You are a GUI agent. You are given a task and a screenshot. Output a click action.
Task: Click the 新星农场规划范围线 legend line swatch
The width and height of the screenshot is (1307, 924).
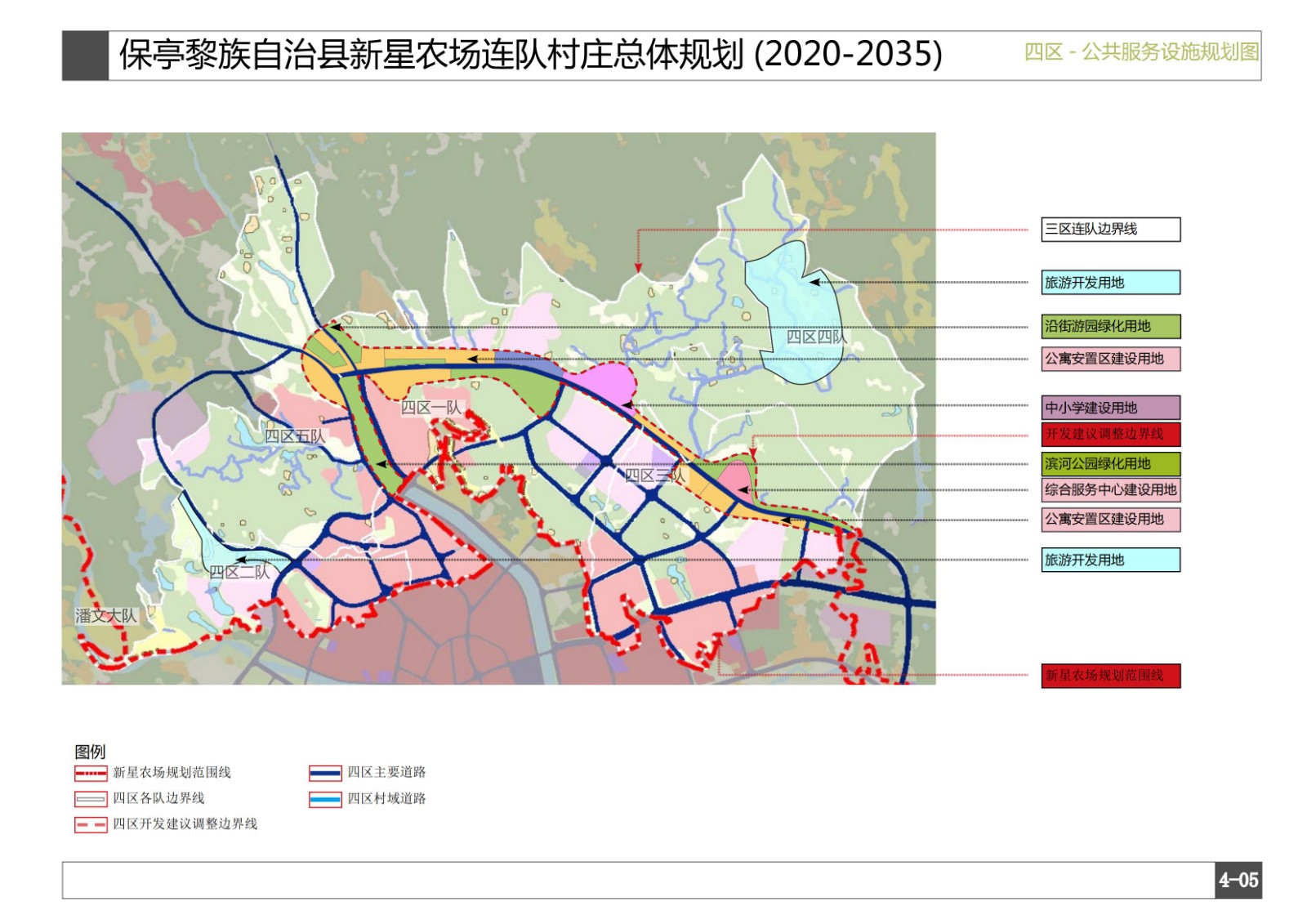click(91, 773)
